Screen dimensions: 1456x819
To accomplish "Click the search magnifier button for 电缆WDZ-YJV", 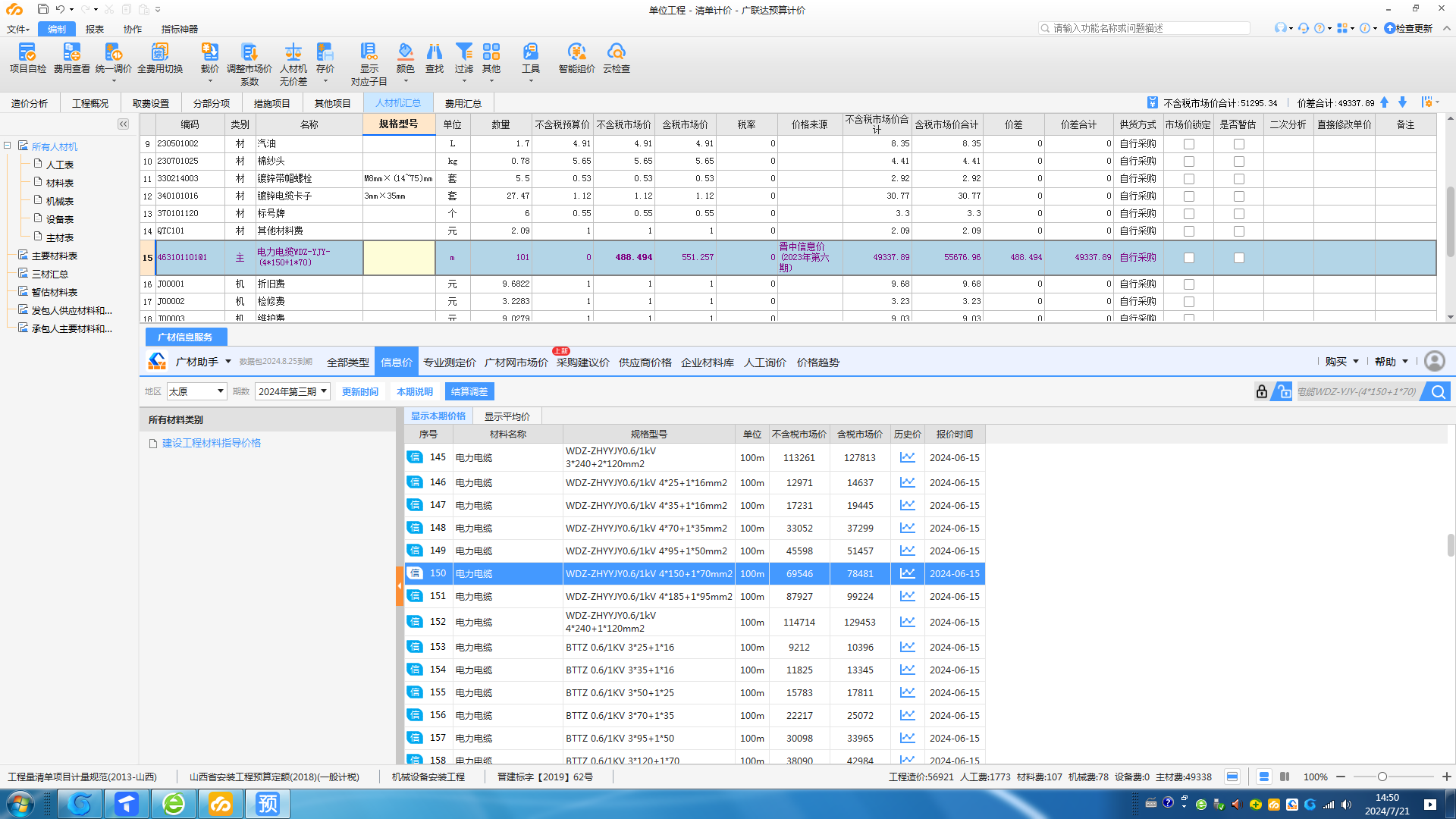I will pos(1437,391).
